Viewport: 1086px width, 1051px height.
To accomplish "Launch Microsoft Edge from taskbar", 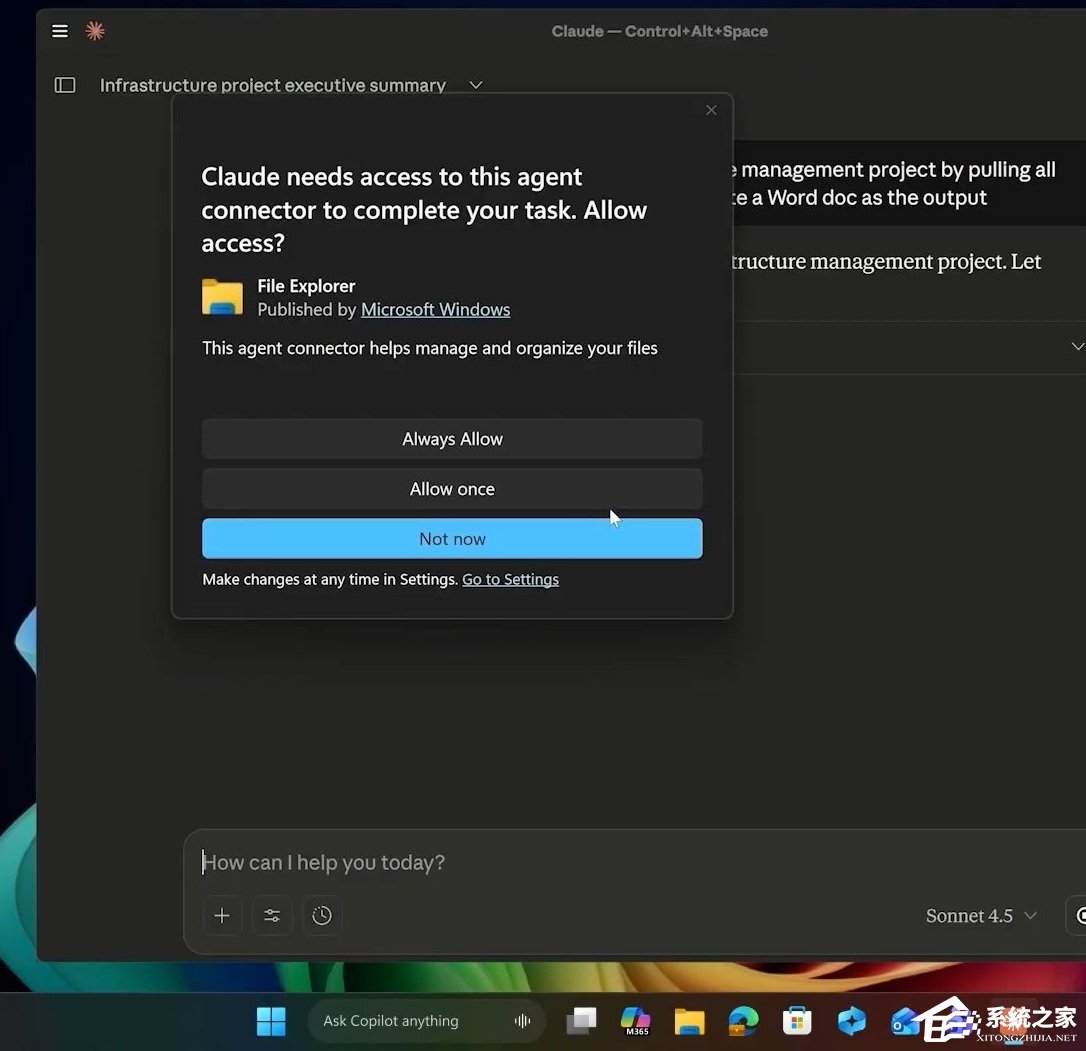I will 744,1021.
